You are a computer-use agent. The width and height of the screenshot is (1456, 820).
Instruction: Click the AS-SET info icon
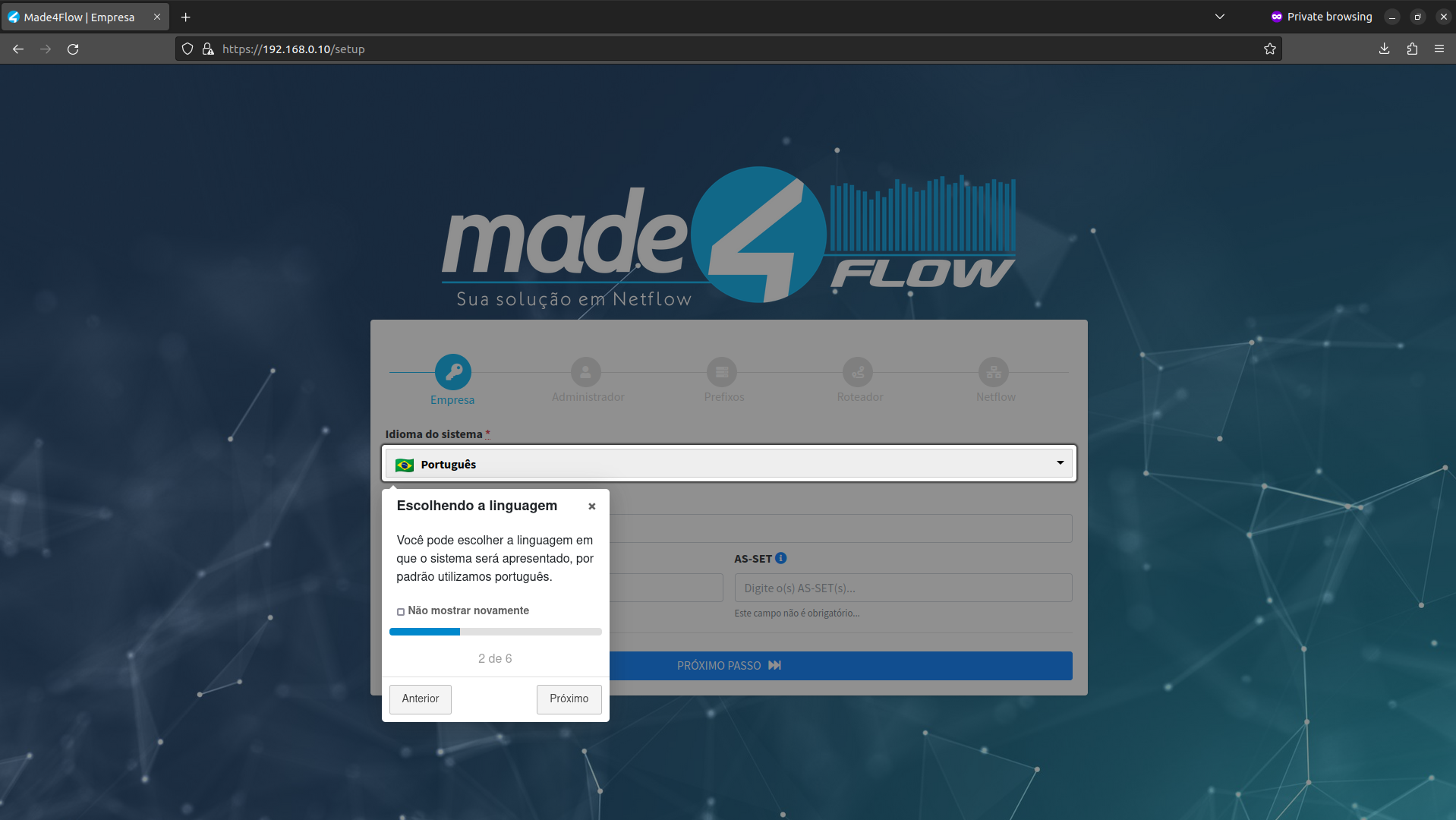[x=781, y=558]
